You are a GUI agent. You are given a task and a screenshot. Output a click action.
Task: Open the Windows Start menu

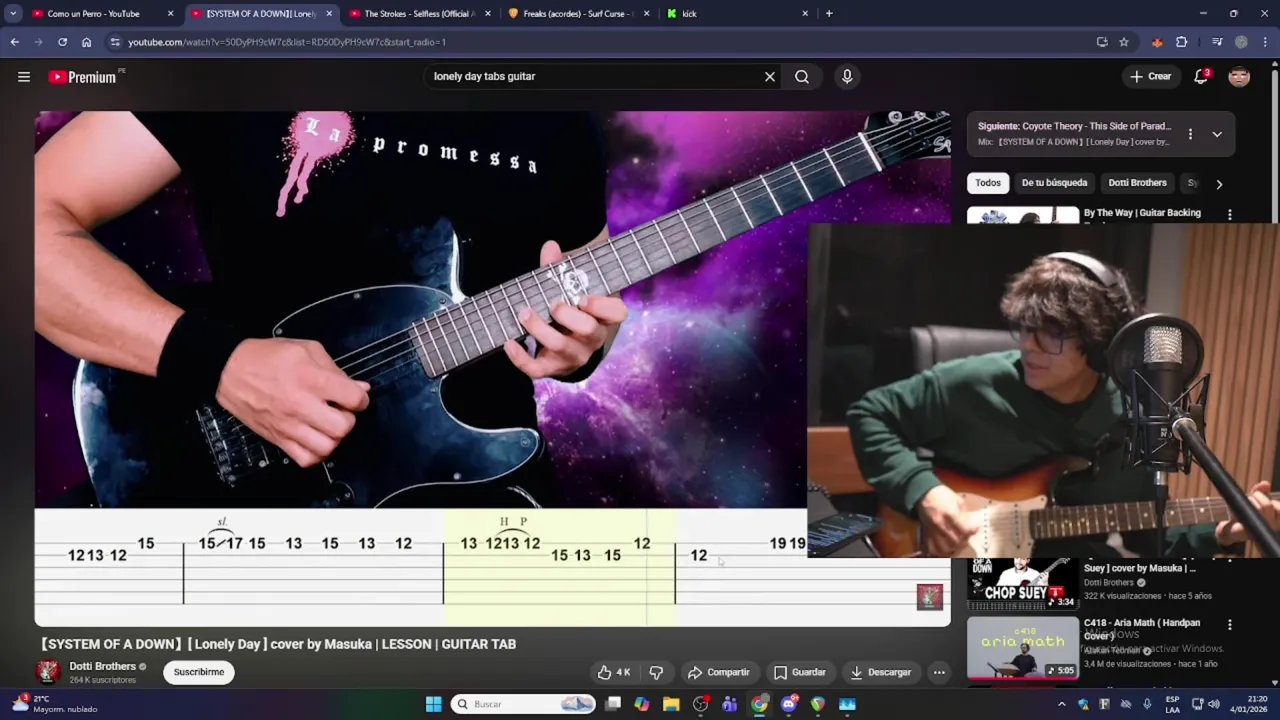tap(434, 704)
